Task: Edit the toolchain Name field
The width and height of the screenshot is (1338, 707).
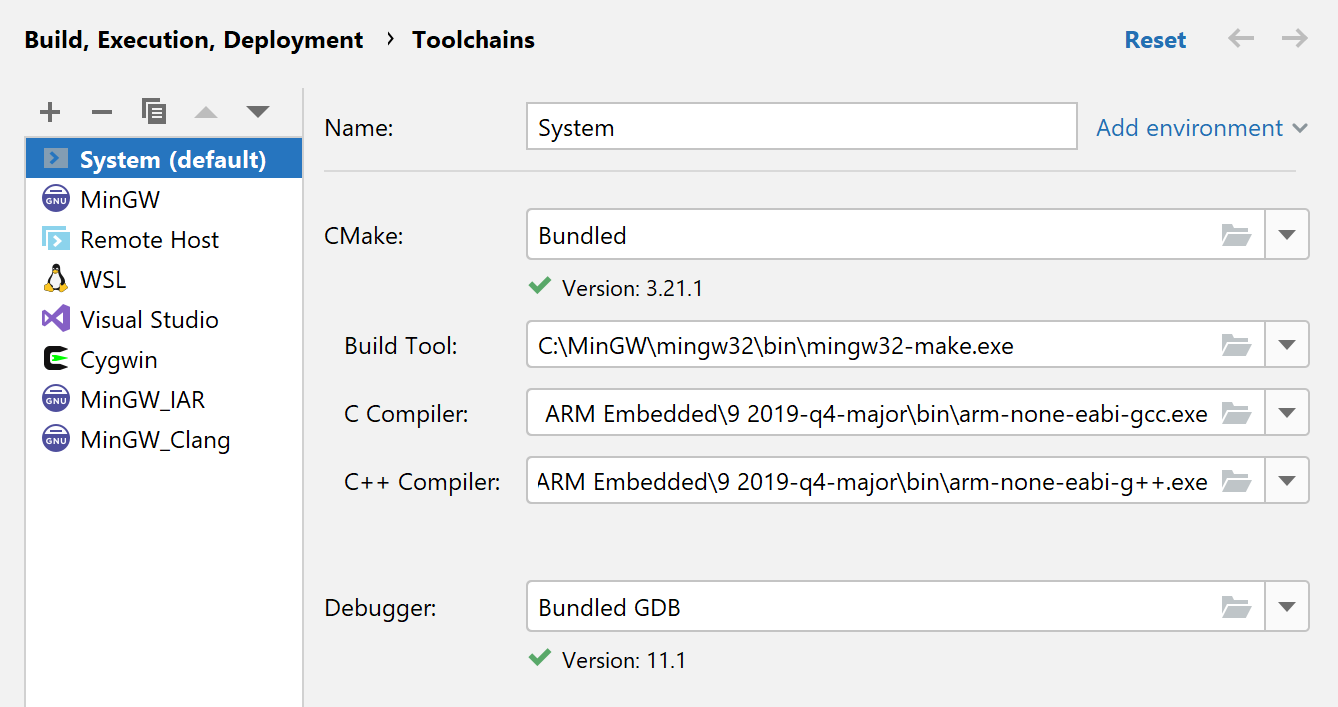Action: click(800, 126)
